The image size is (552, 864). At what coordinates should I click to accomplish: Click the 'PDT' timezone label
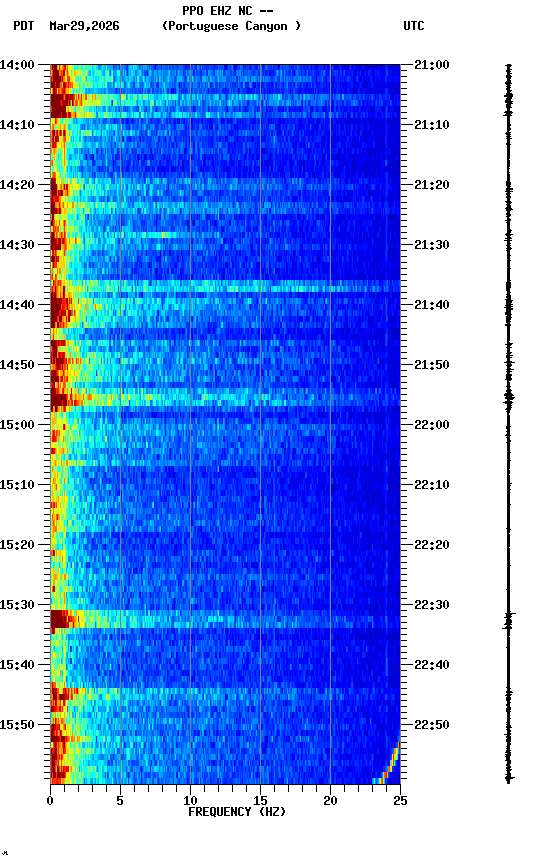(24, 26)
